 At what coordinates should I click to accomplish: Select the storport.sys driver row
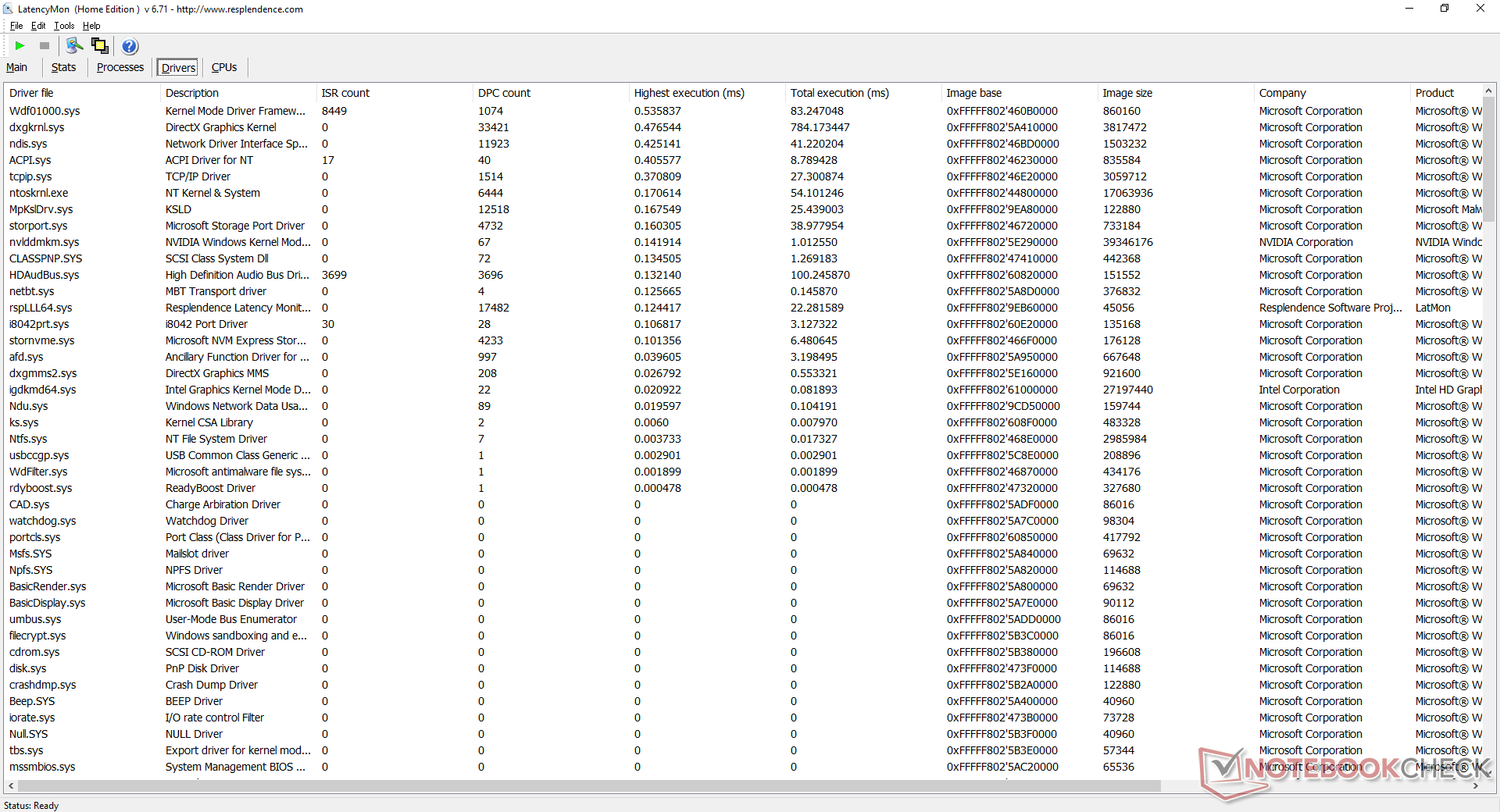pos(743,226)
